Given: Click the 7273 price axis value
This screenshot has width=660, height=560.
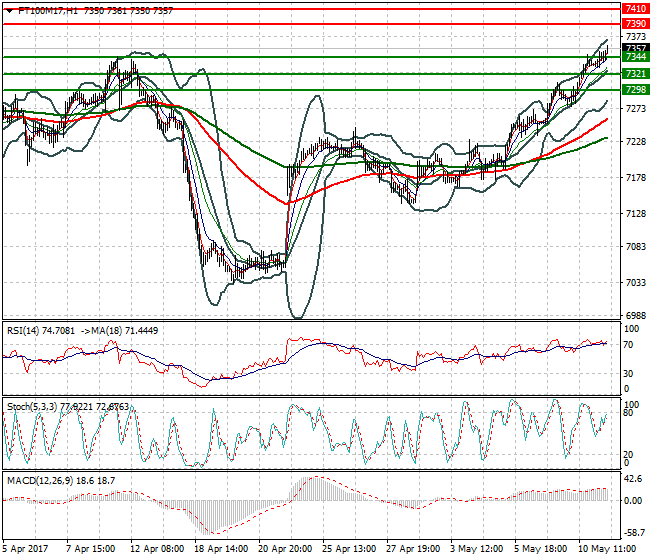Looking at the screenshot, I should point(636,109).
